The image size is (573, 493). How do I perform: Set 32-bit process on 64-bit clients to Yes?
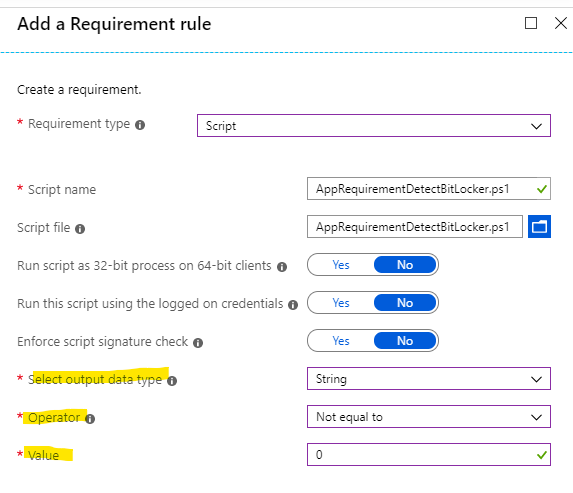coord(341,265)
